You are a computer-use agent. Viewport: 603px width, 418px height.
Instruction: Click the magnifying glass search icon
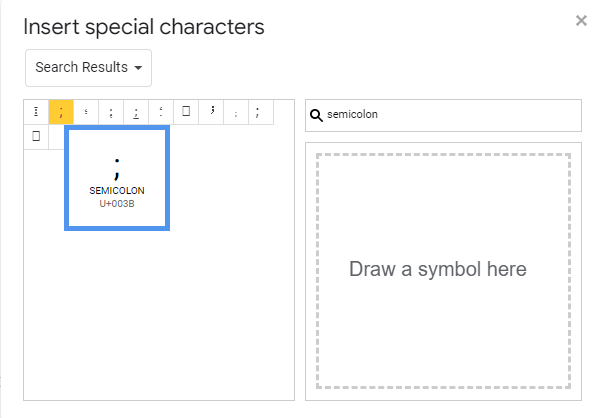(x=316, y=115)
